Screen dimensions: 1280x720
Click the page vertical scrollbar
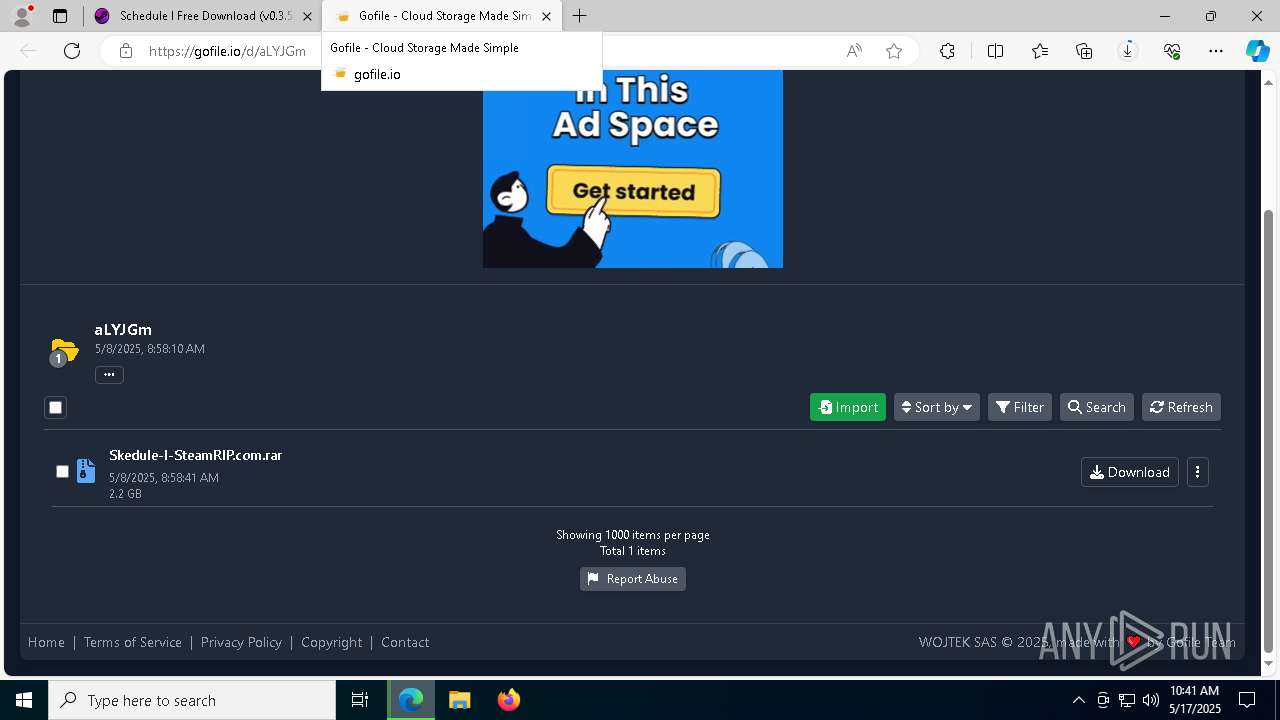click(1269, 430)
